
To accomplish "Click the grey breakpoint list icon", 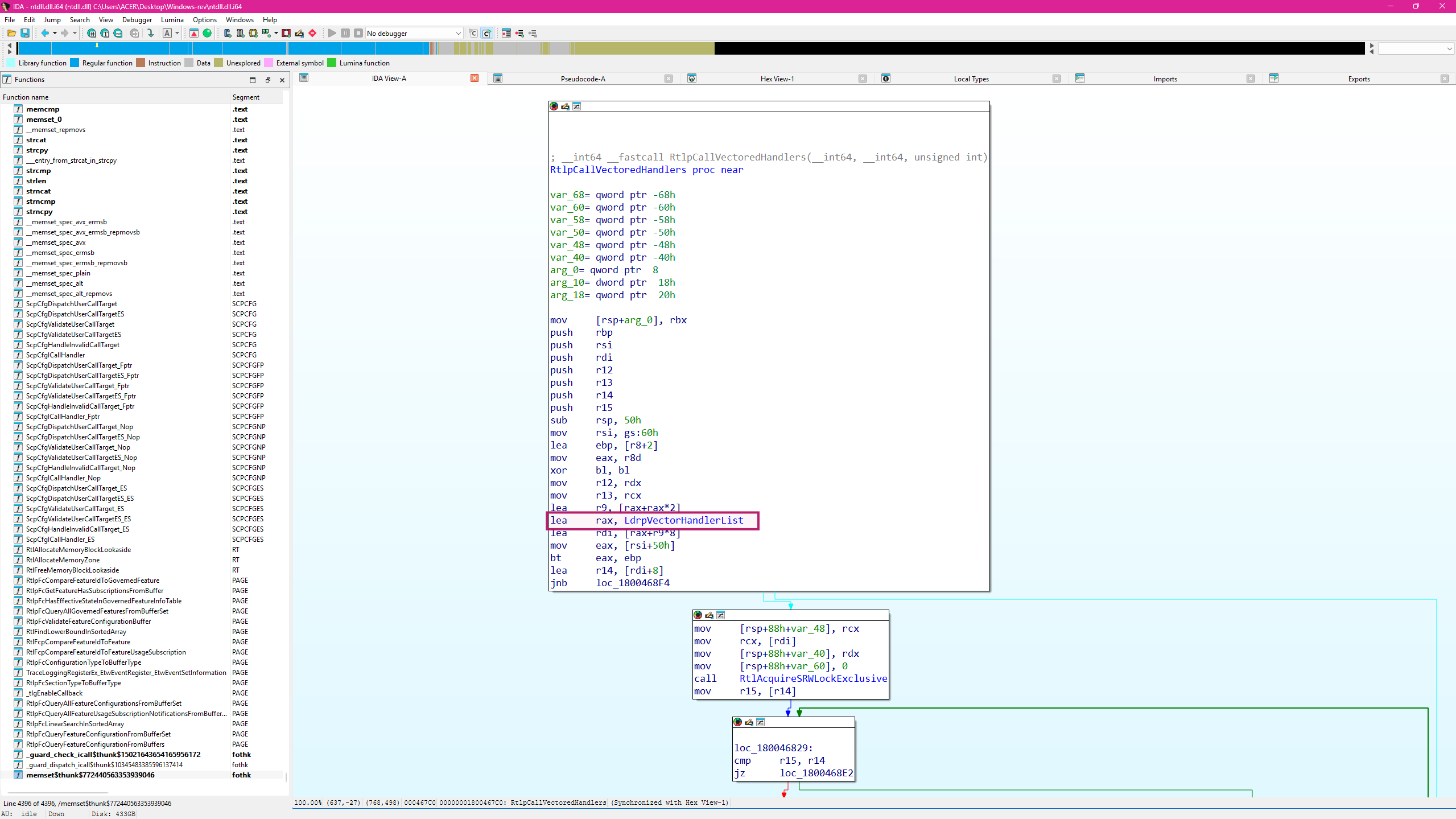I will tap(533, 33).
